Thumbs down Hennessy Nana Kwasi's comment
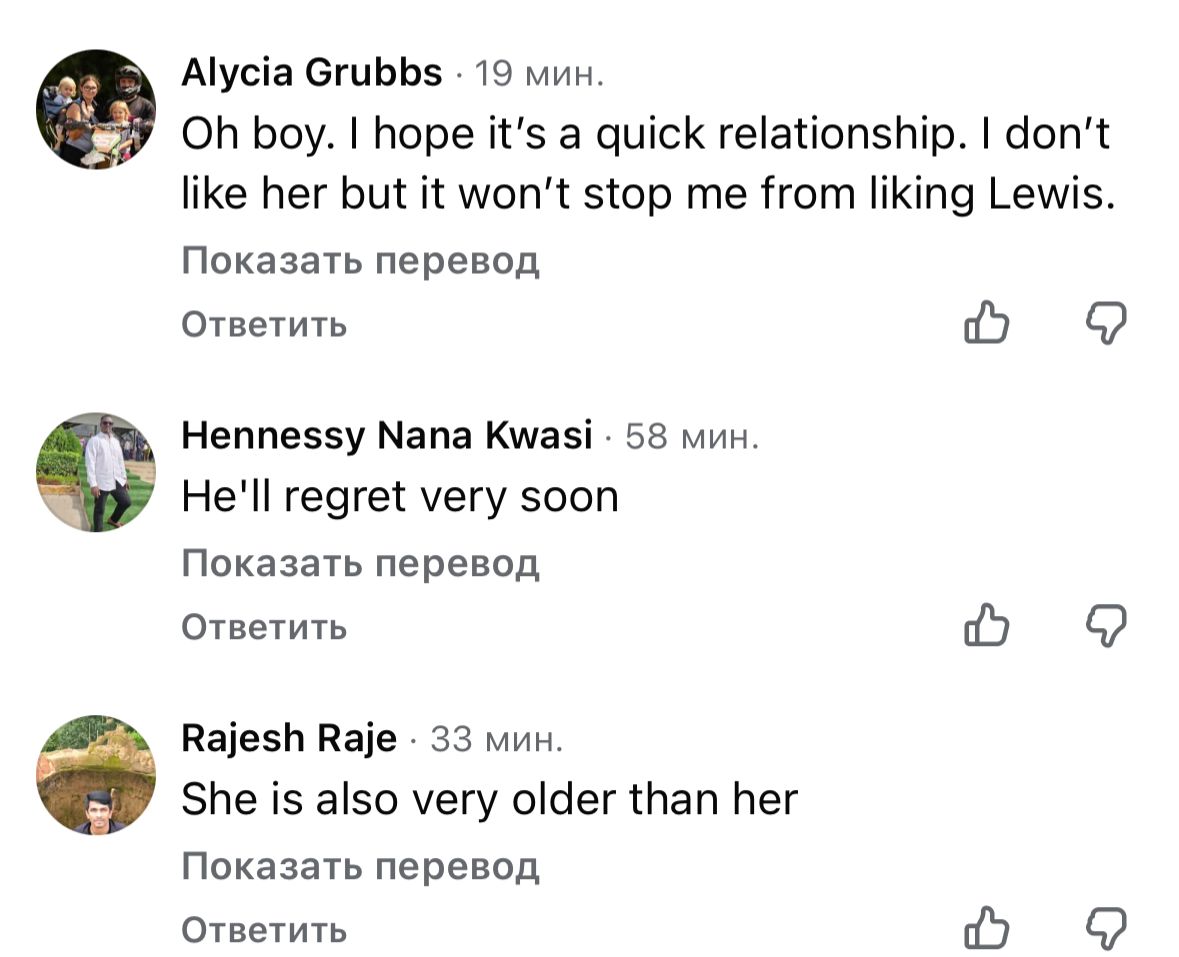The width and height of the screenshot is (1179, 957). 1106,626
